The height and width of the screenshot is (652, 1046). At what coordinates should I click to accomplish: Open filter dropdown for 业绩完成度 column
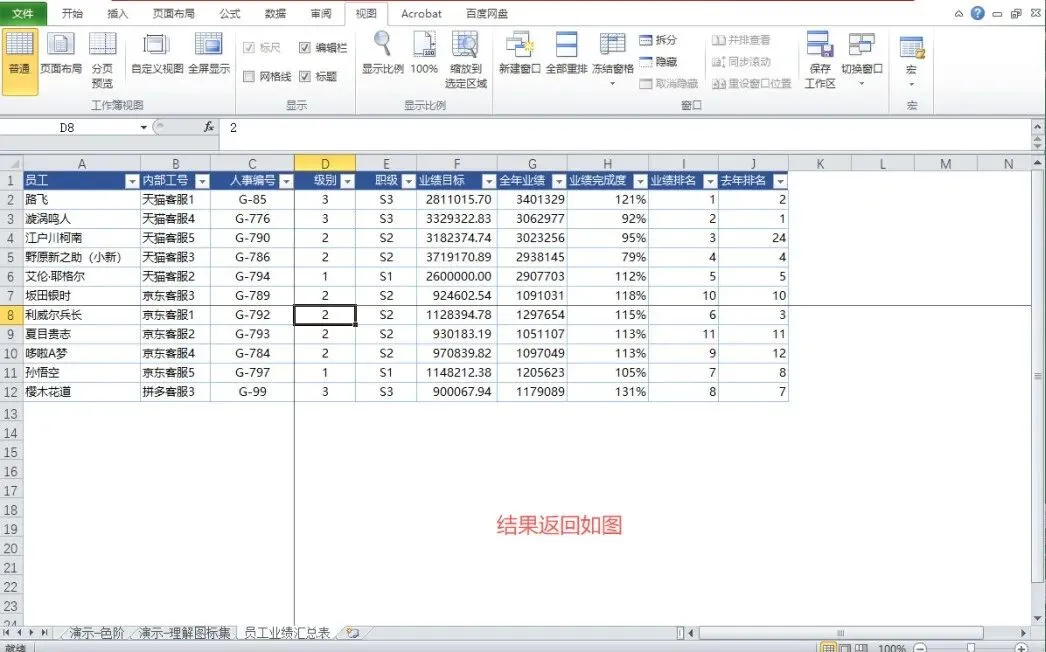pyautogui.click(x=640, y=181)
